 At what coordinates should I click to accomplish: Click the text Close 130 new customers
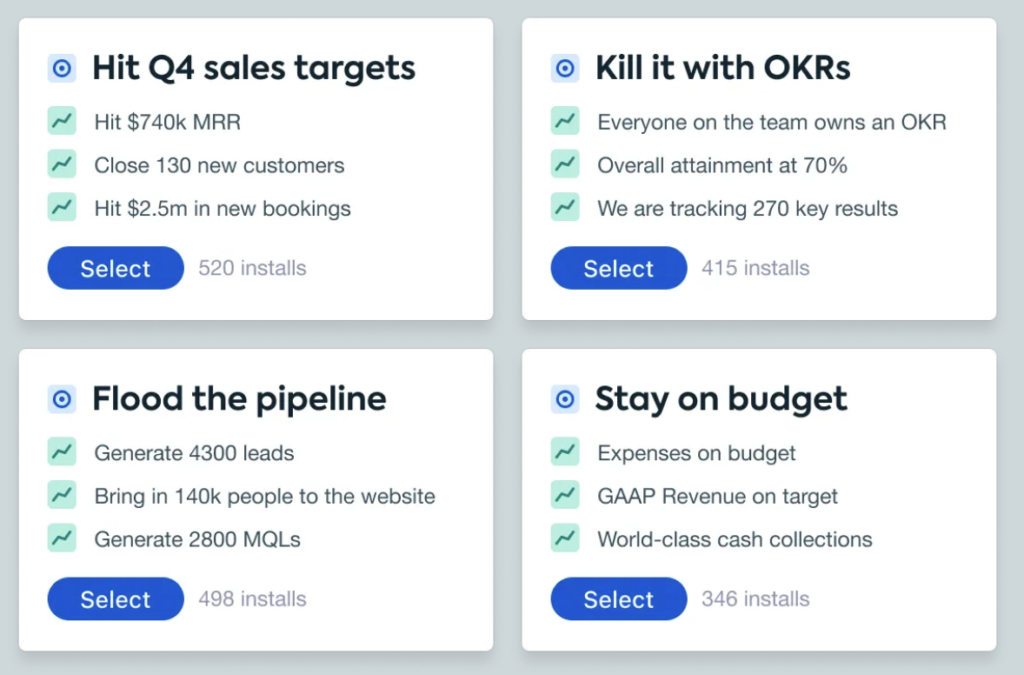219,165
